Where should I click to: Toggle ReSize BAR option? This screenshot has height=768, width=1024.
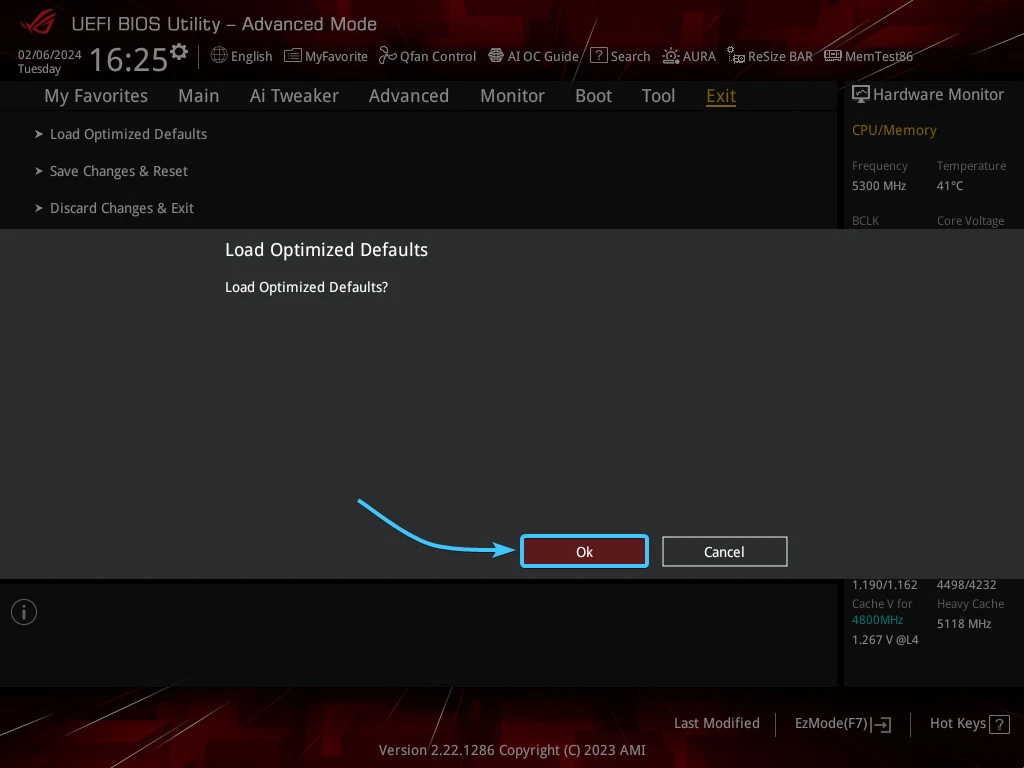point(736,56)
